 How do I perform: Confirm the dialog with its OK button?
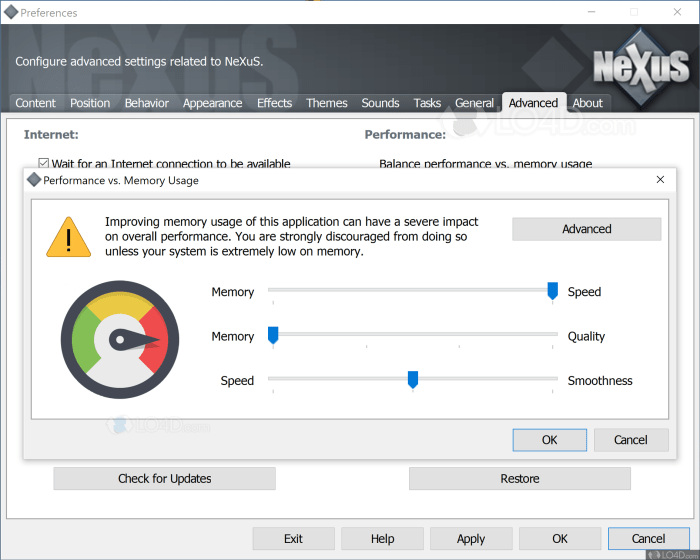[550, 440]
